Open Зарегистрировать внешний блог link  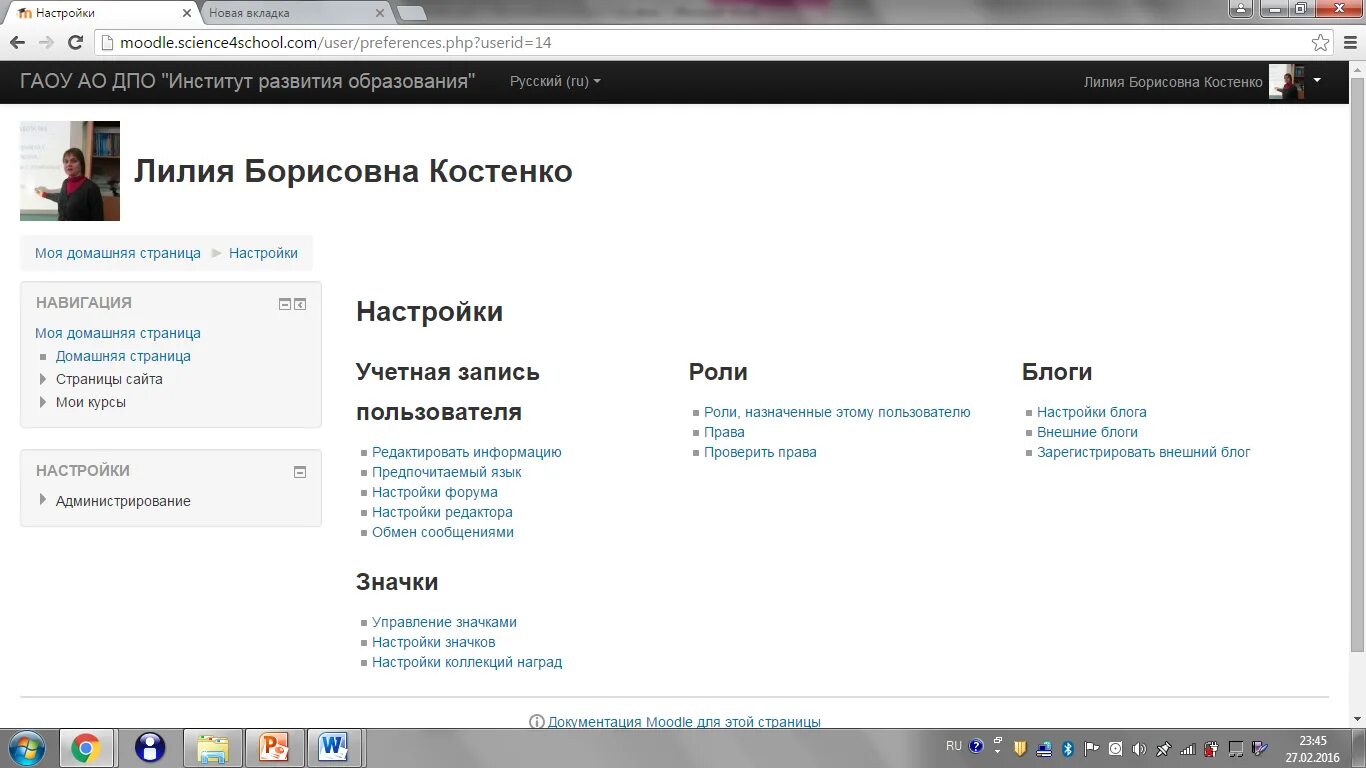click(x=1144, y=452)
